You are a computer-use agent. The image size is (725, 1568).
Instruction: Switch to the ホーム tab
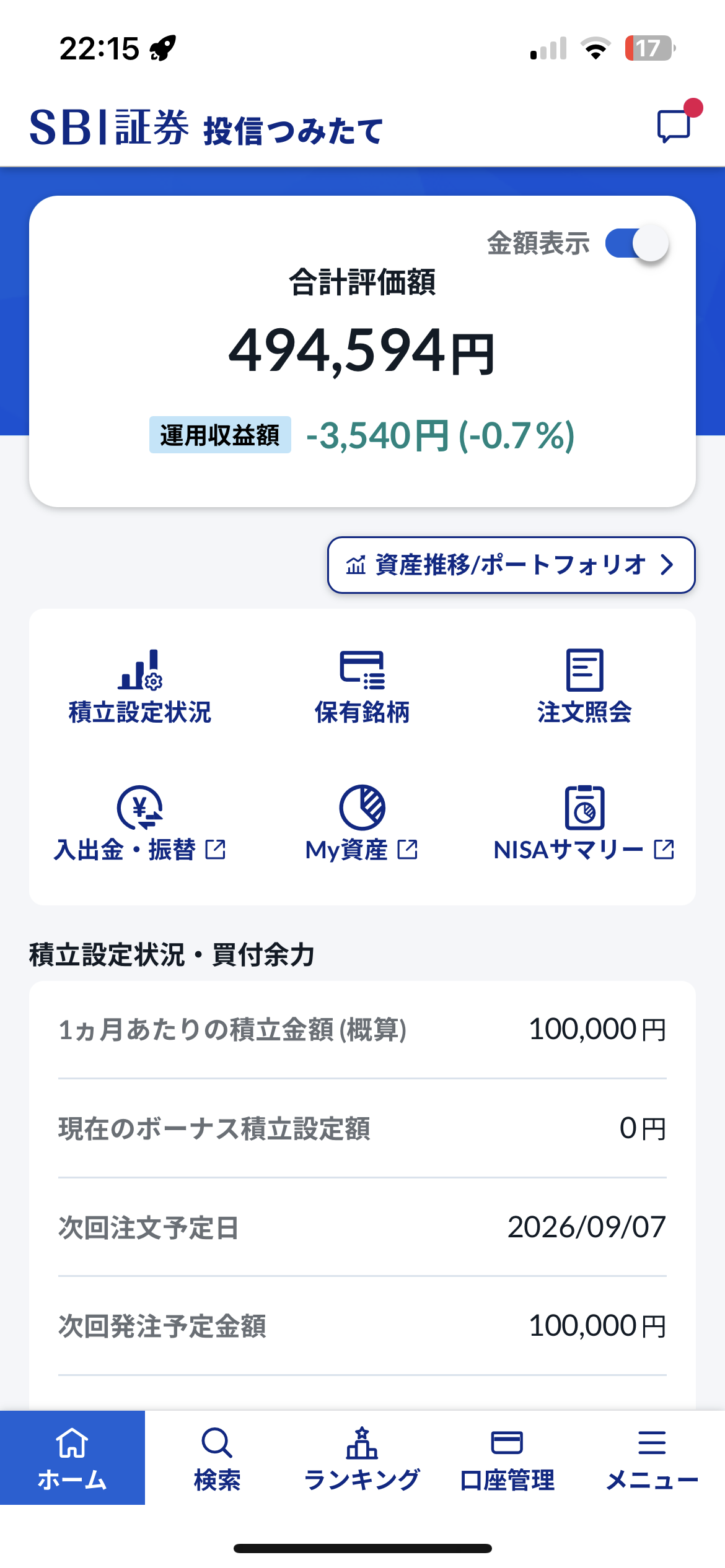tap(72, 1457)
